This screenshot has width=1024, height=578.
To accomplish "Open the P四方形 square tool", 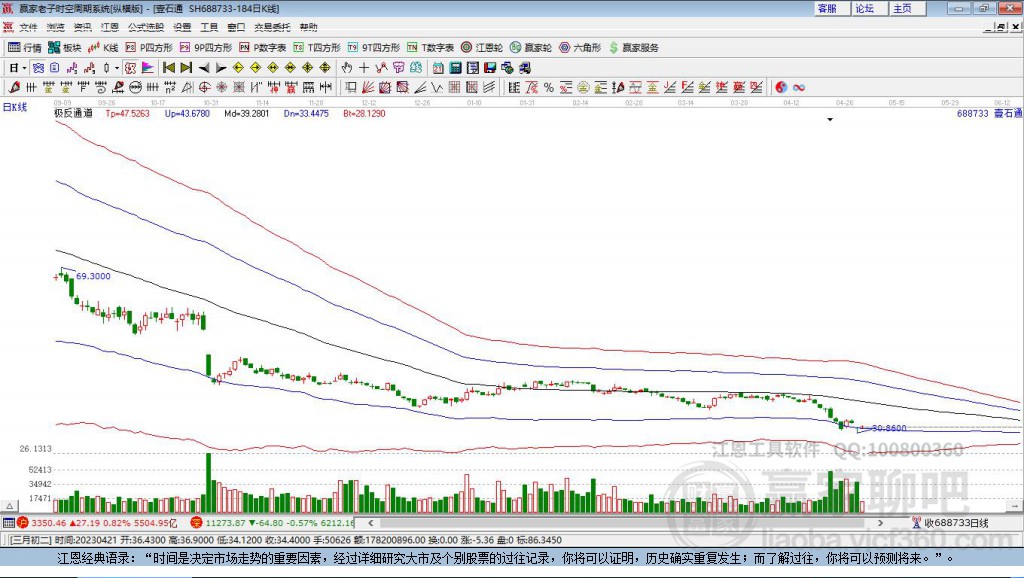I will pos(148,47).
